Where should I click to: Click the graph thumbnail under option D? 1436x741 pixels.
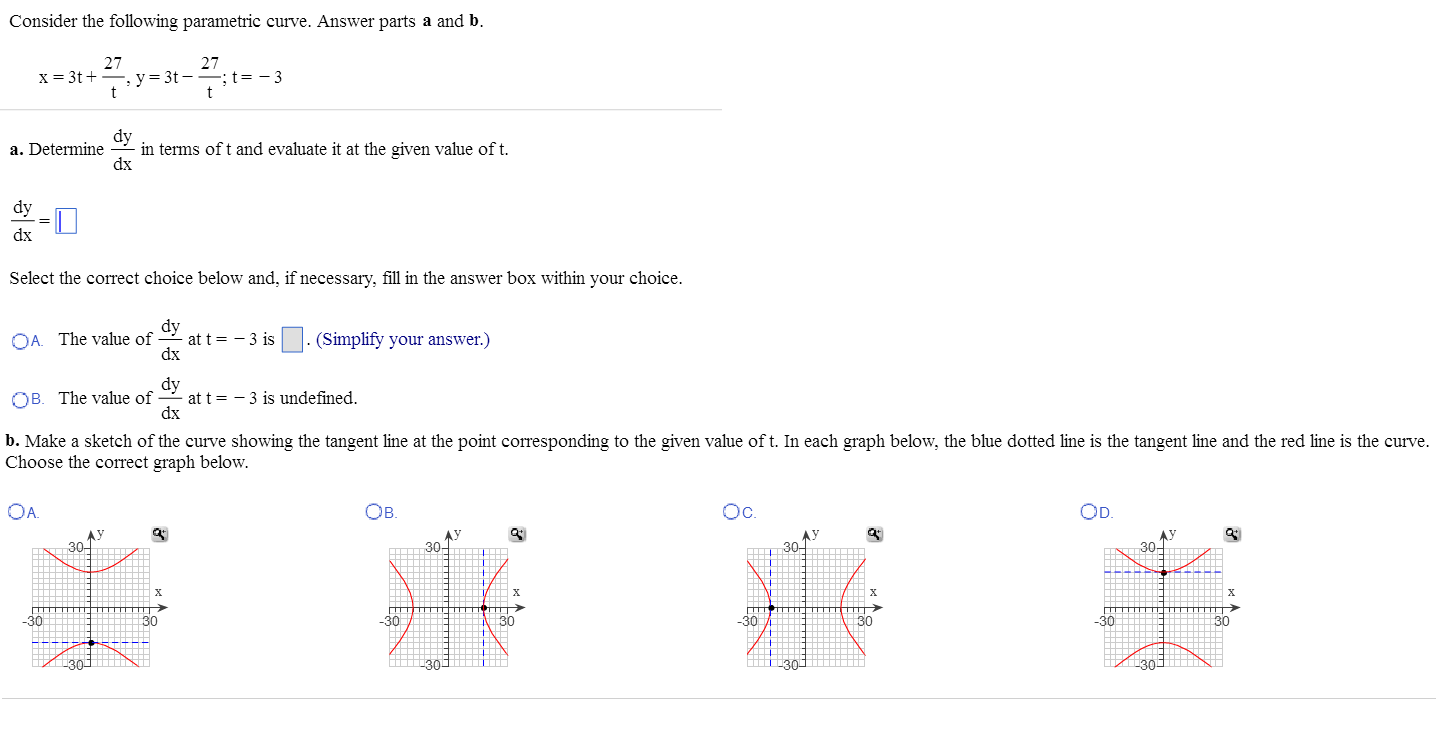1165,605
